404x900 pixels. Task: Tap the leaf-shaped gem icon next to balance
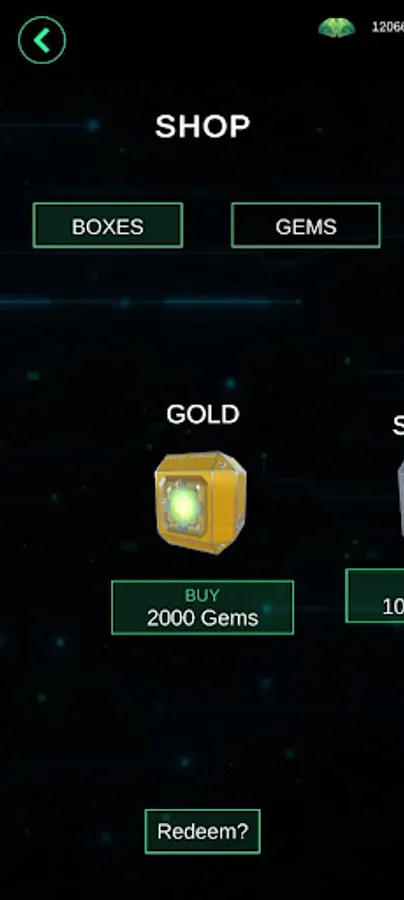pyautogui.click(x=337, y=28)
